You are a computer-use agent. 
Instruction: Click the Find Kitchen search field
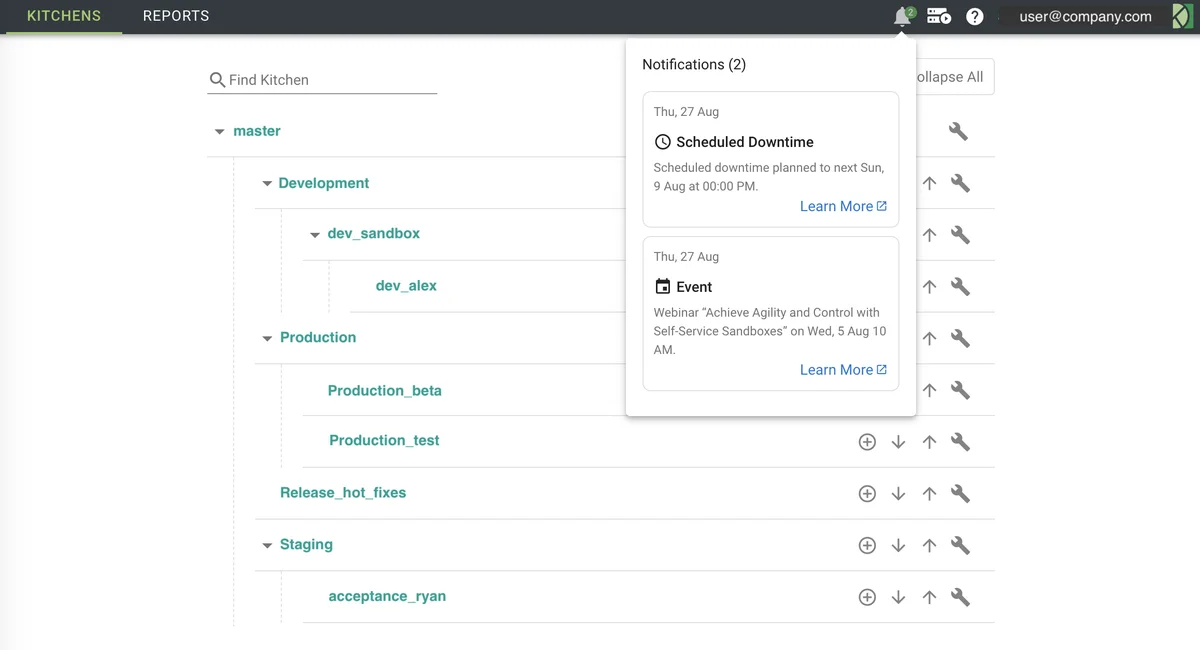330,80
